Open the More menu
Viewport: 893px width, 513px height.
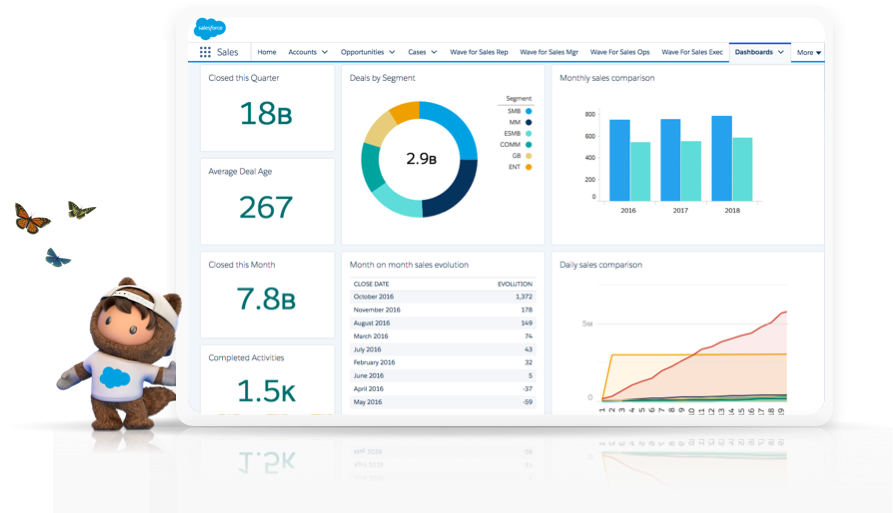[809, 52]
